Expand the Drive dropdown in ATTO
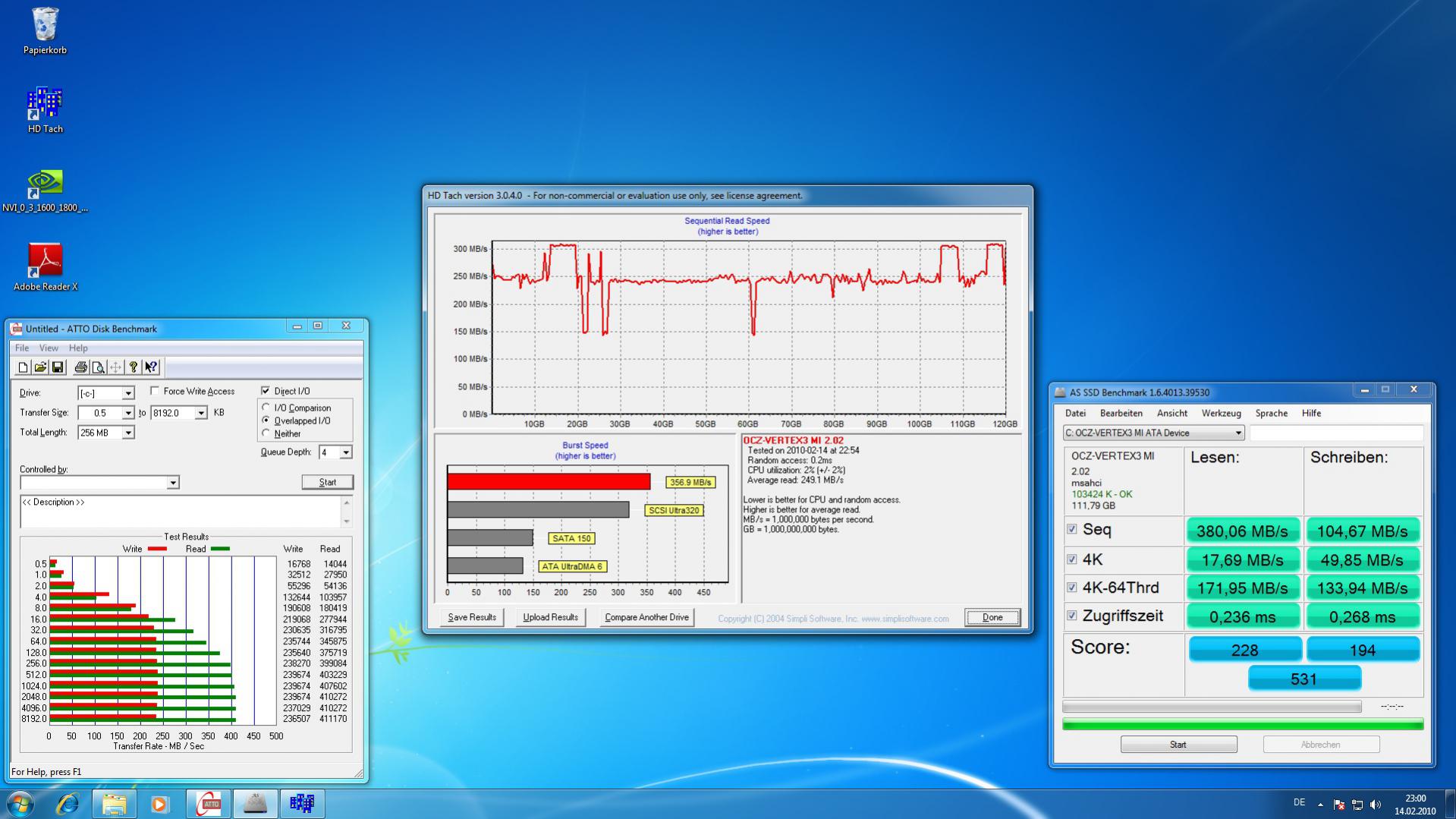Image resolution: width=1456 pixels, height=819 pixels. [x=128, y=393]
